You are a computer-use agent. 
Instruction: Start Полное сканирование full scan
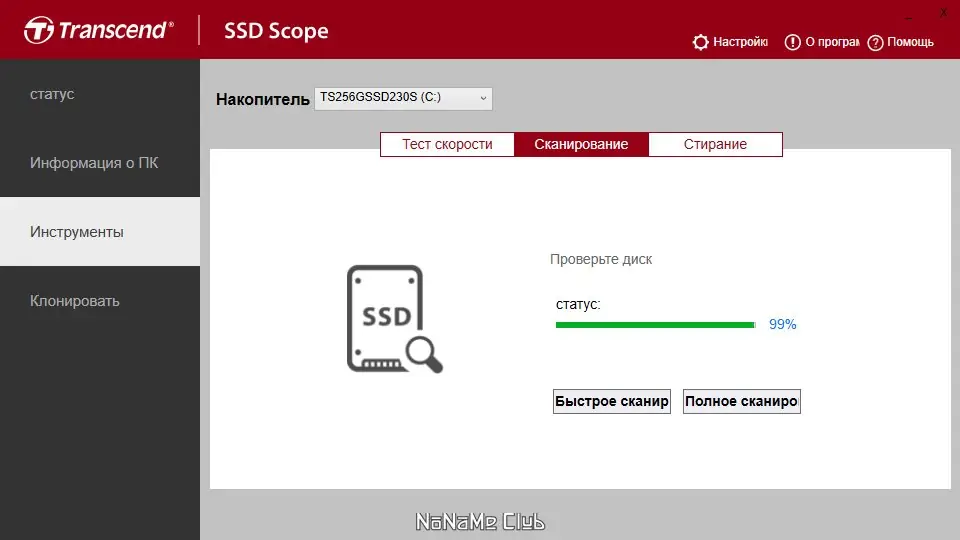[741, 402]
